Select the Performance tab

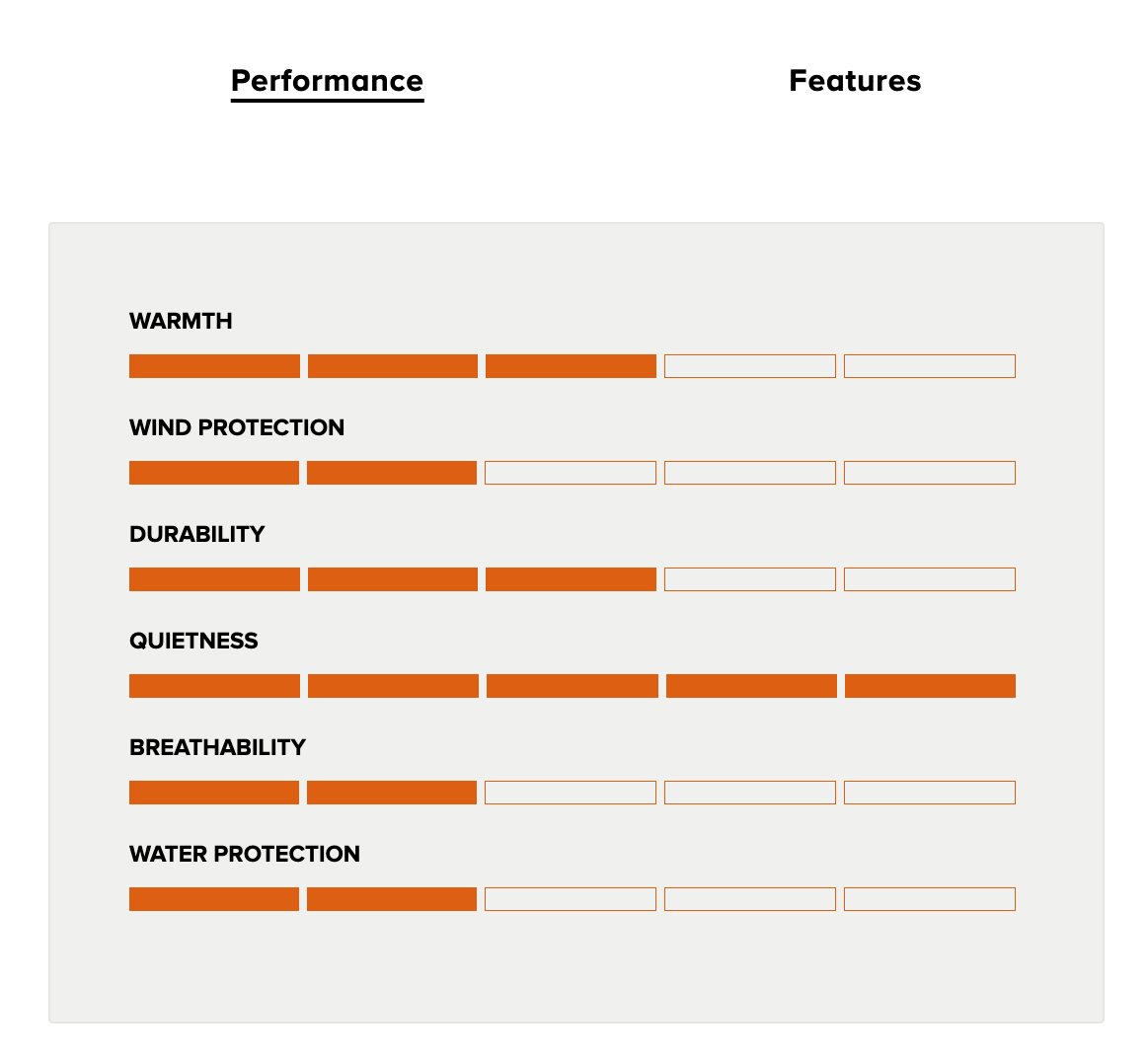[327, 81]
